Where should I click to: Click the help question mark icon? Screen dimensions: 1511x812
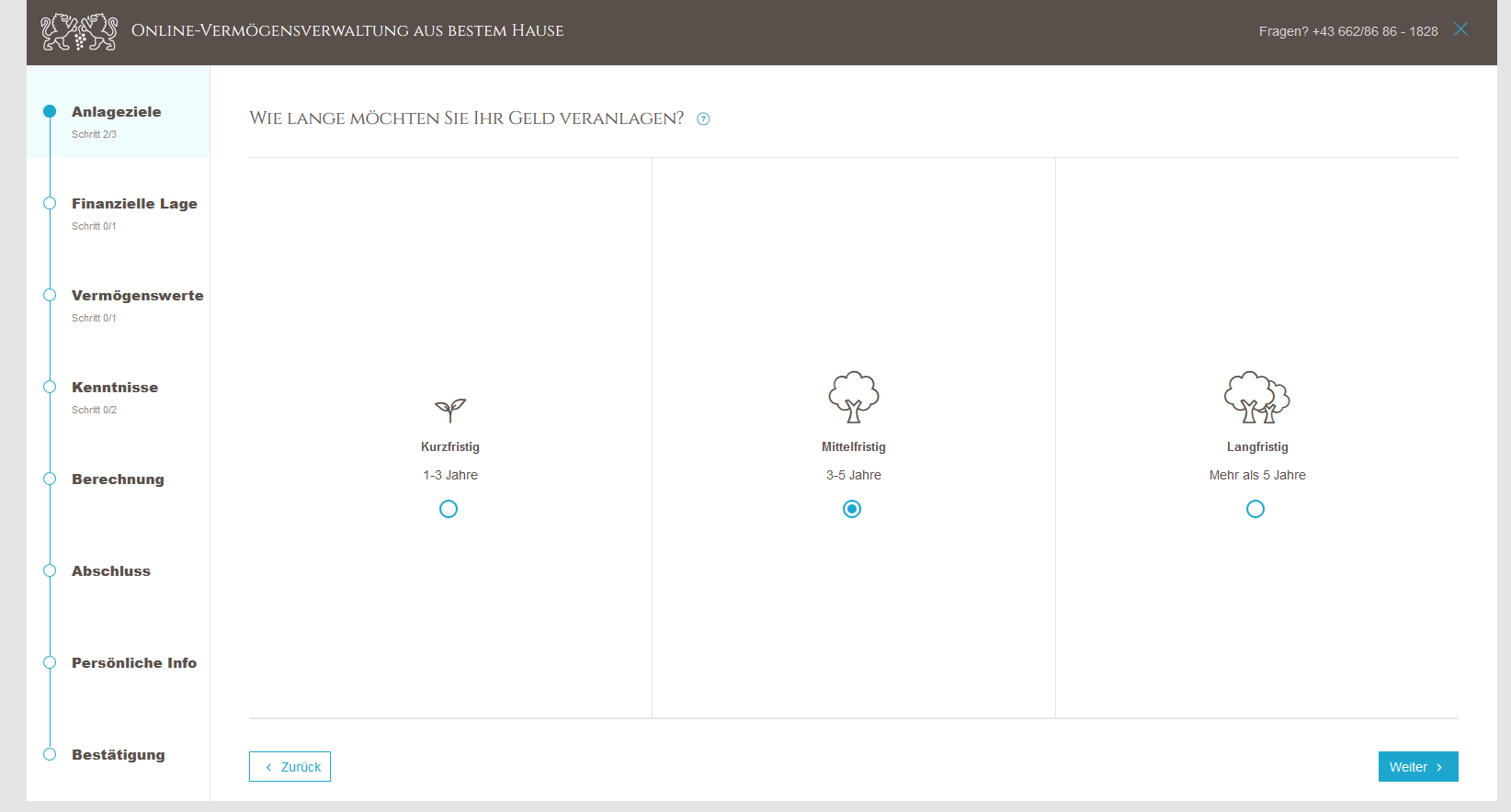[x=703, y=118]
